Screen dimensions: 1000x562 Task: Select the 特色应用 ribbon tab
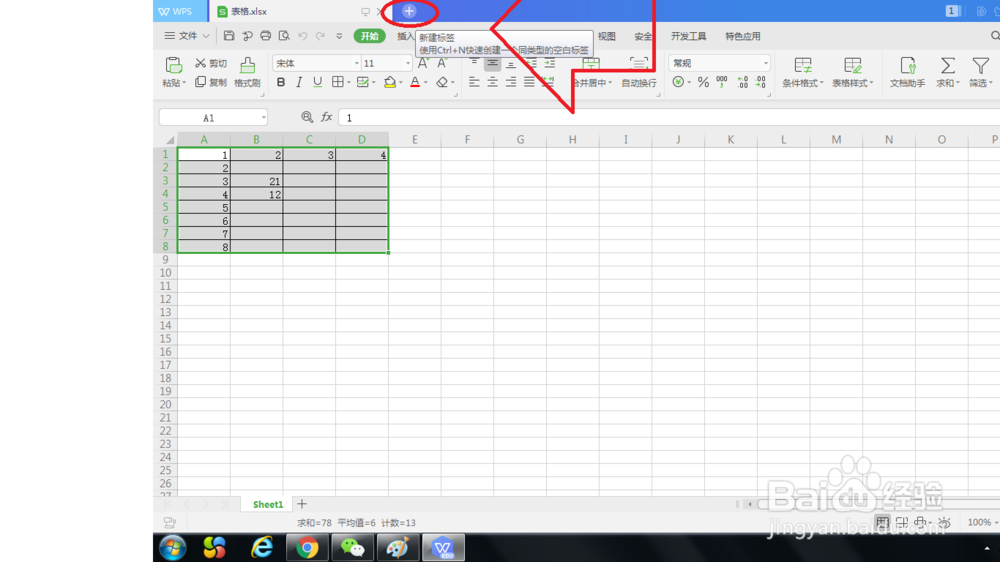[742, 36]
